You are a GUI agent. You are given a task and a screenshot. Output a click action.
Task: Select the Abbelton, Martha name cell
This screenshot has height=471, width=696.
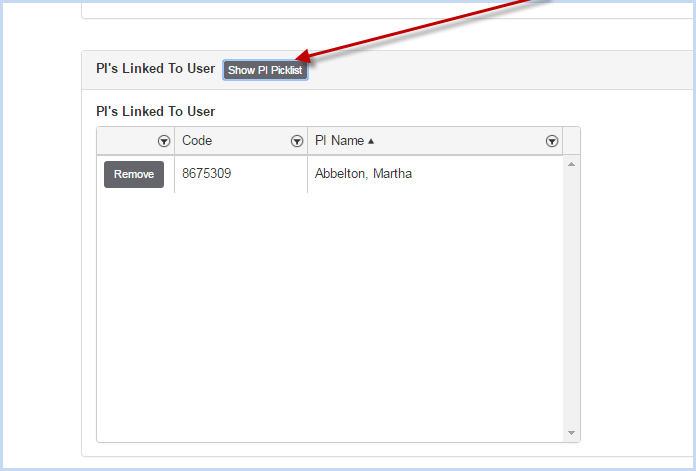(x=435, y=174)
